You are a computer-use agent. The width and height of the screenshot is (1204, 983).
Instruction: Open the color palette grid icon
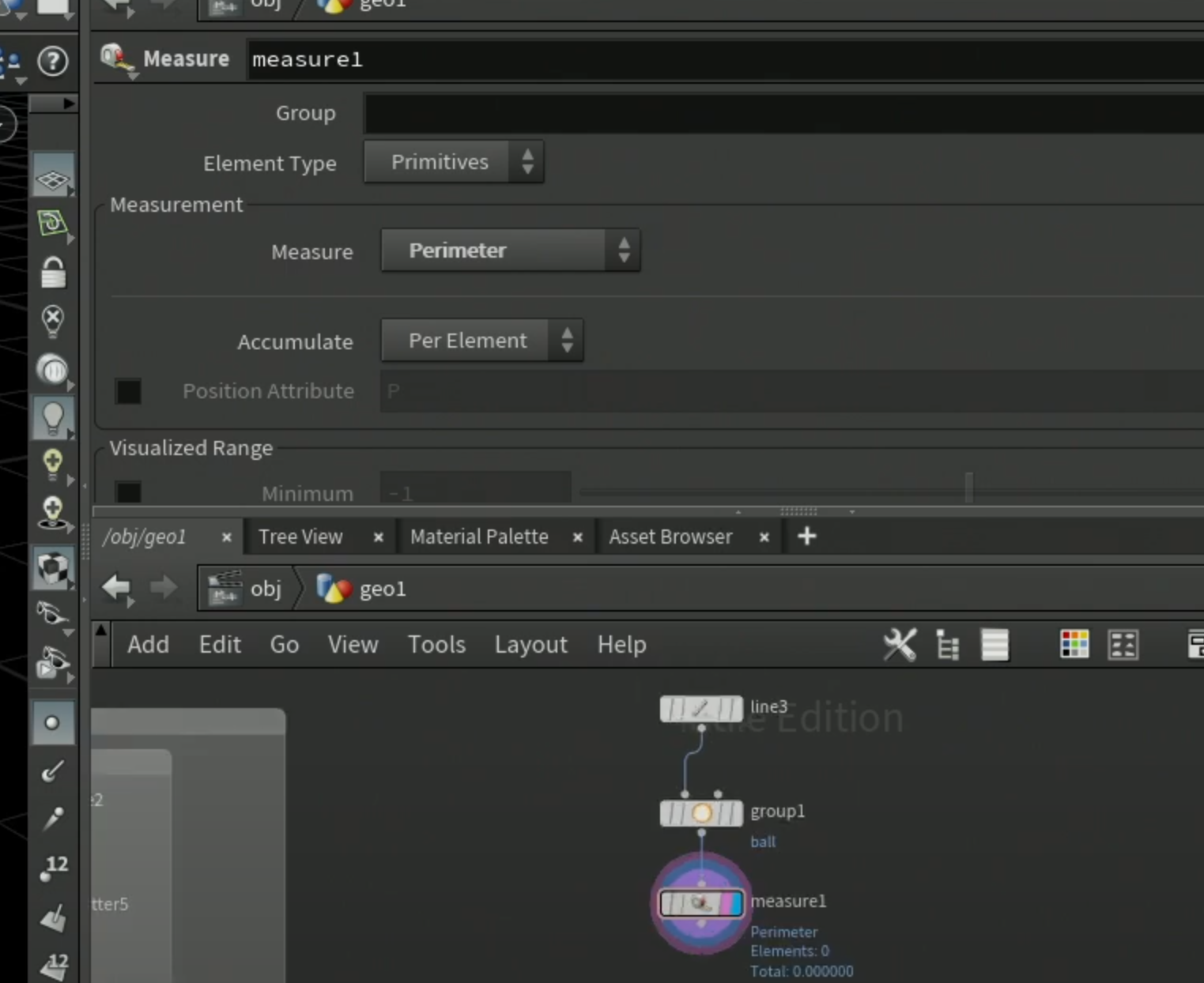point(1074,645)
